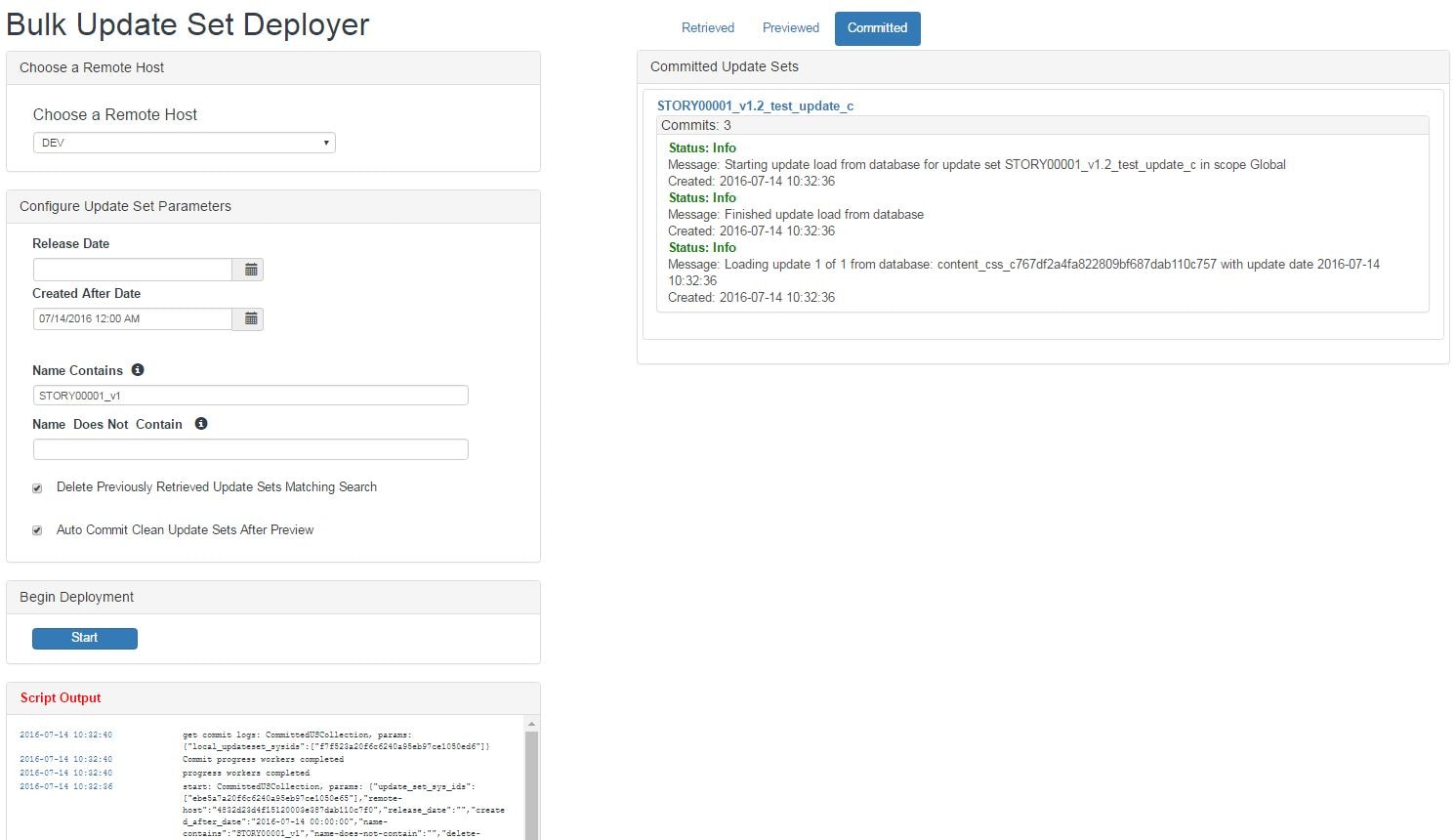Click inside the empty Release Date field

coord(132,269)
